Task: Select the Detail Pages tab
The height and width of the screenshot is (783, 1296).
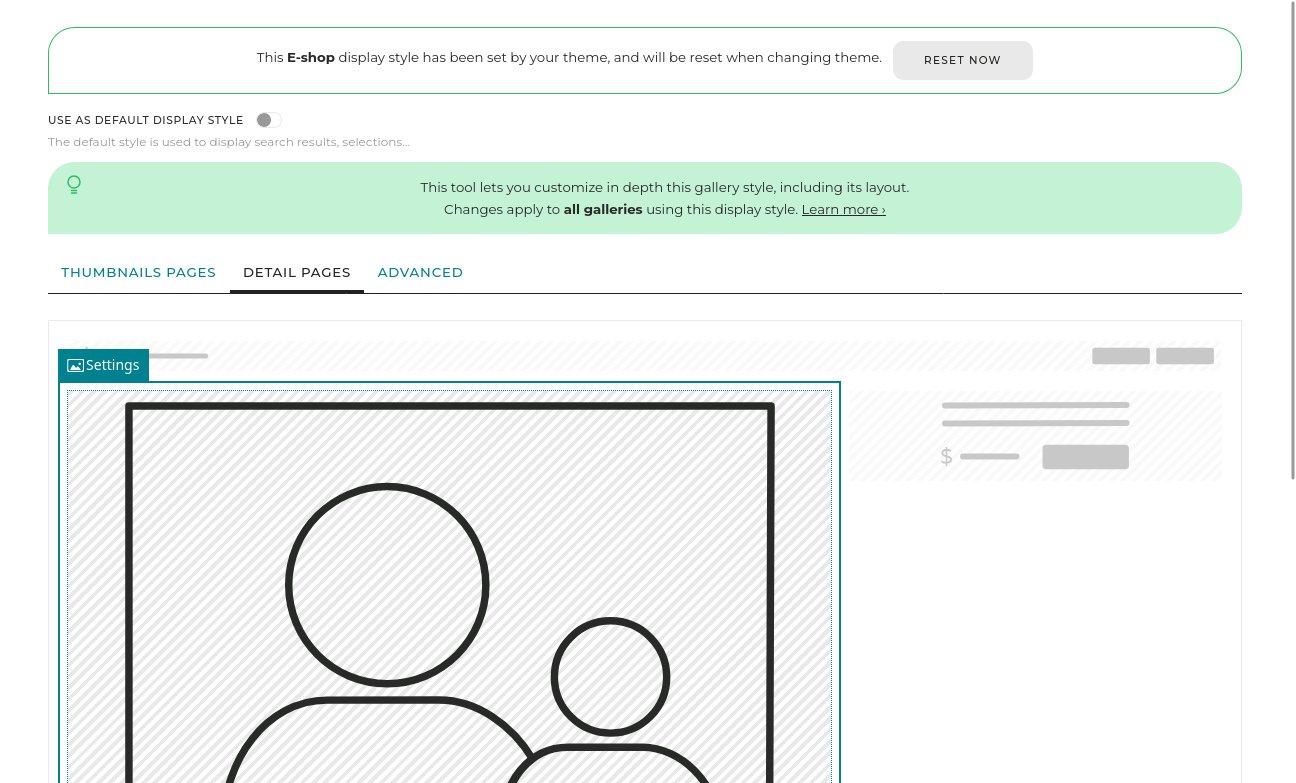Action: pyautogui.click(x=297, y=272)
